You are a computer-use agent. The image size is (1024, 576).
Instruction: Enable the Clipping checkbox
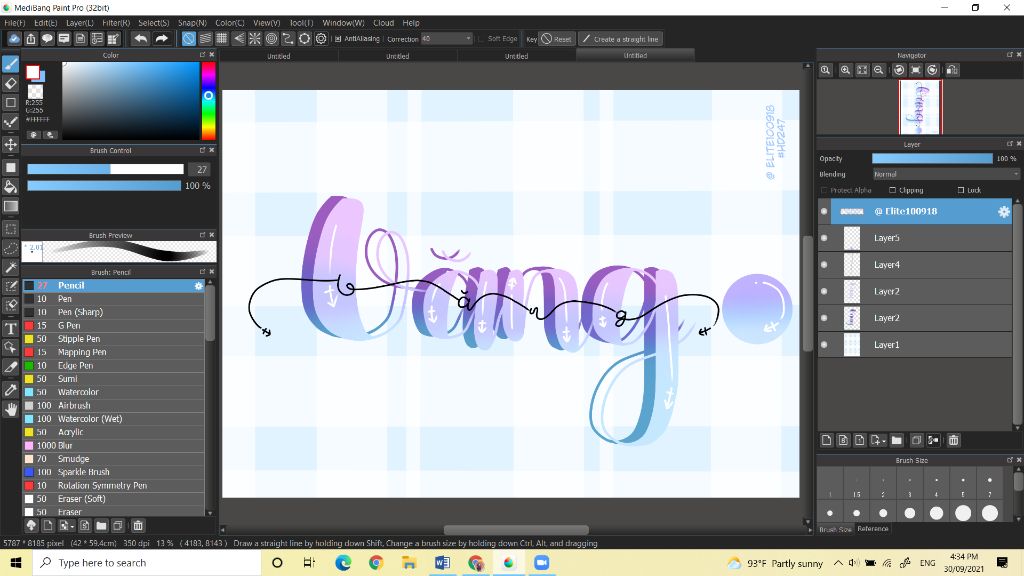click(893, 190)
